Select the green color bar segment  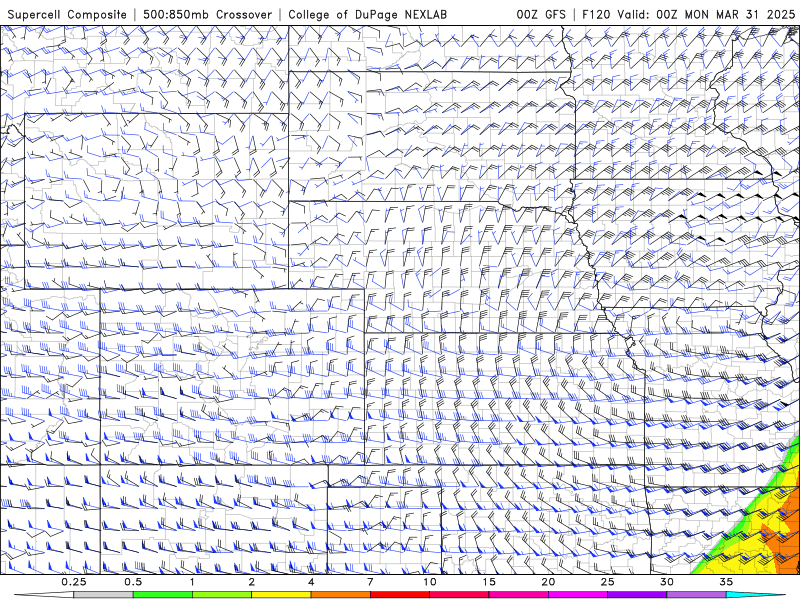[x=162, y=595]
